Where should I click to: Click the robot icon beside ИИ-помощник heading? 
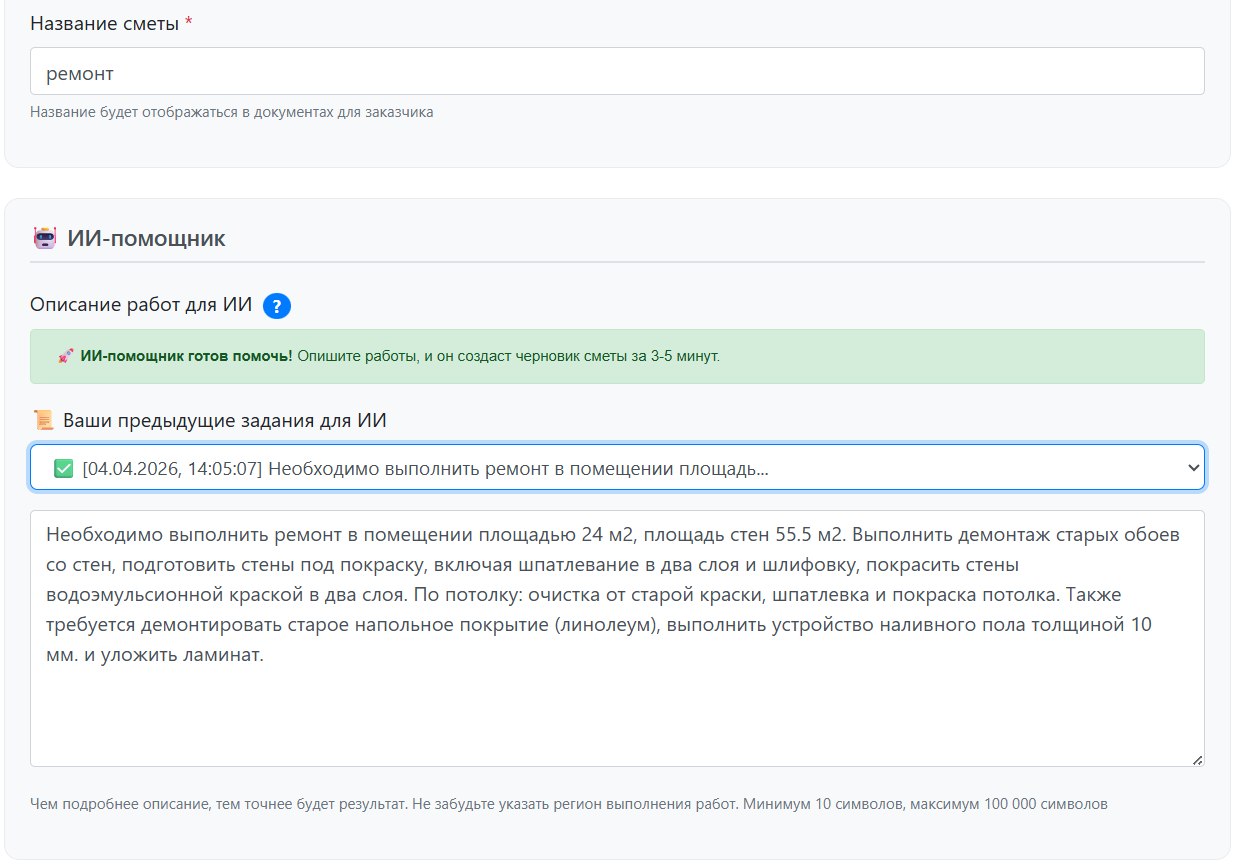pos(45,239)
